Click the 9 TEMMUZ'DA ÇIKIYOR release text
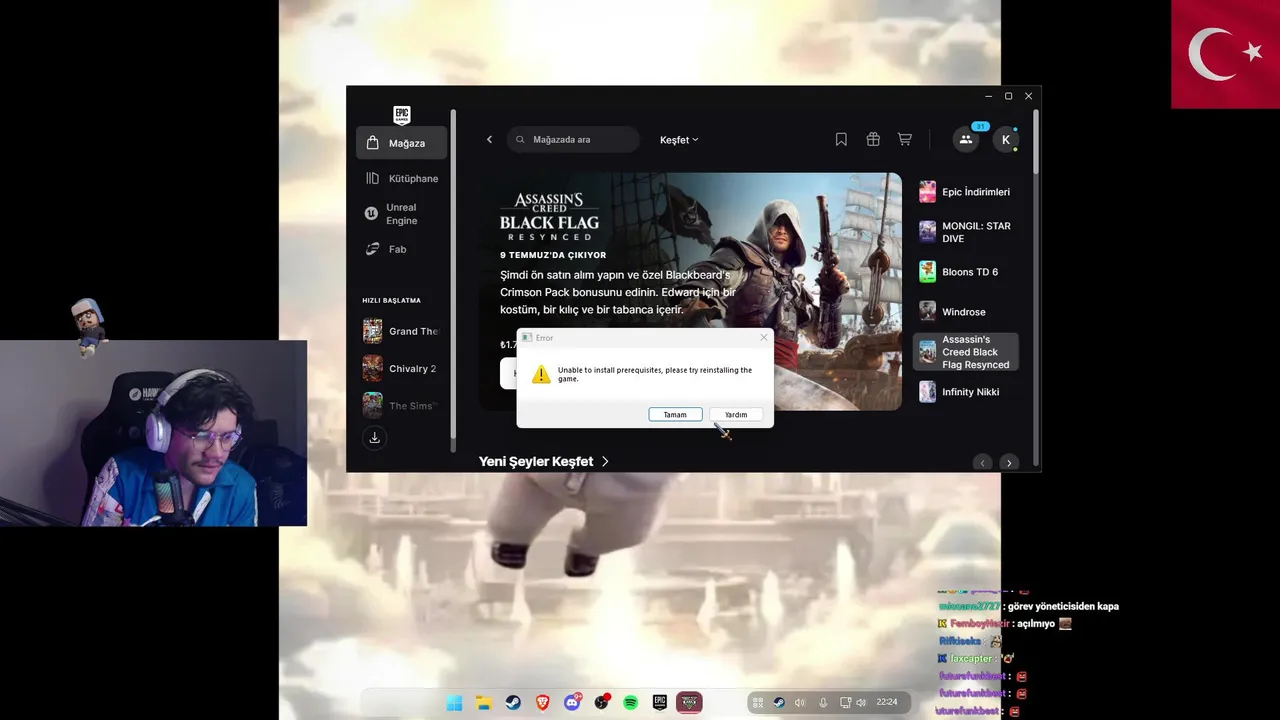The image size is (1280, 720). 553,255
